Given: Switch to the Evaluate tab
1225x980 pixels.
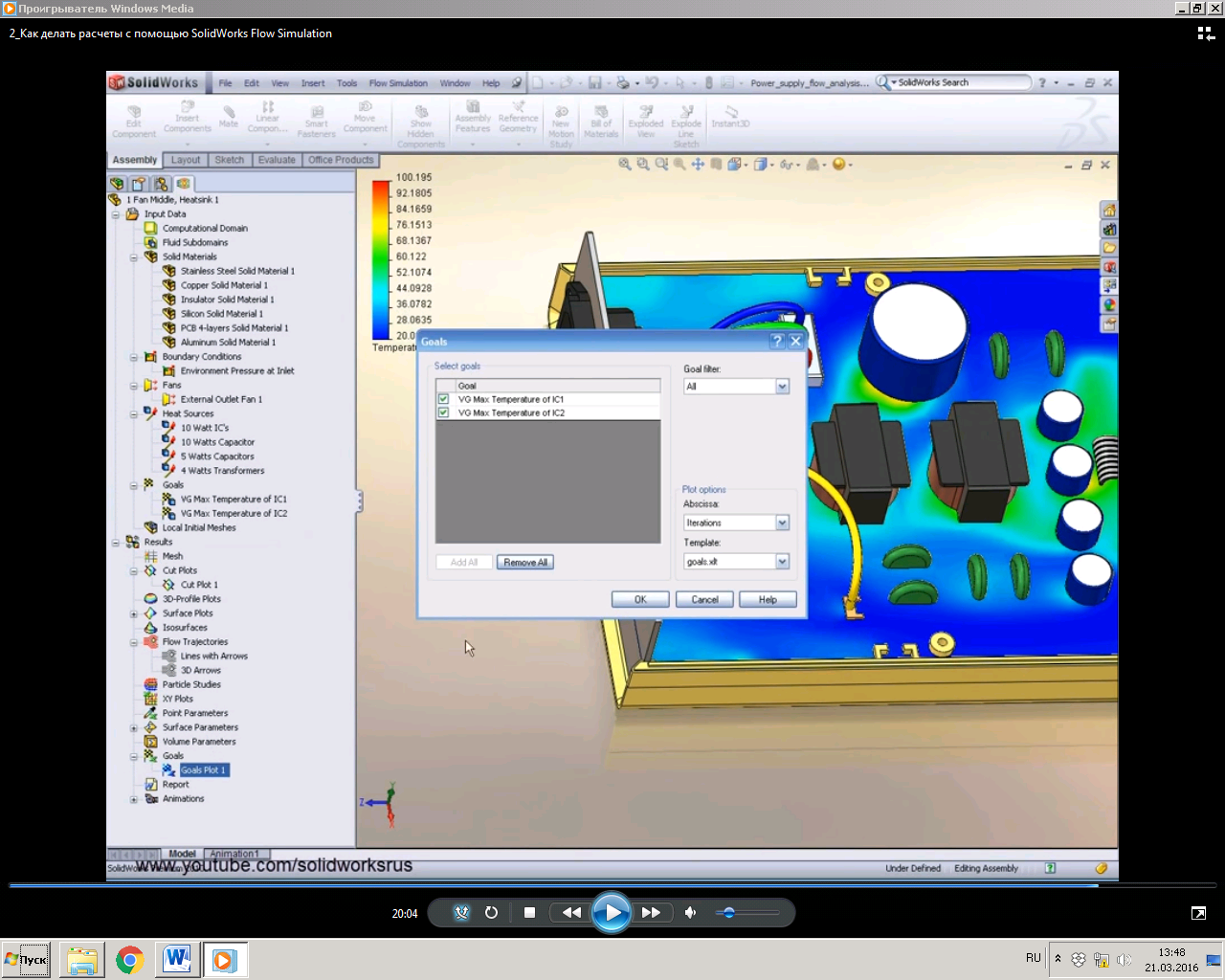Looking at the screenshot, I should click(x=277, y=160).
